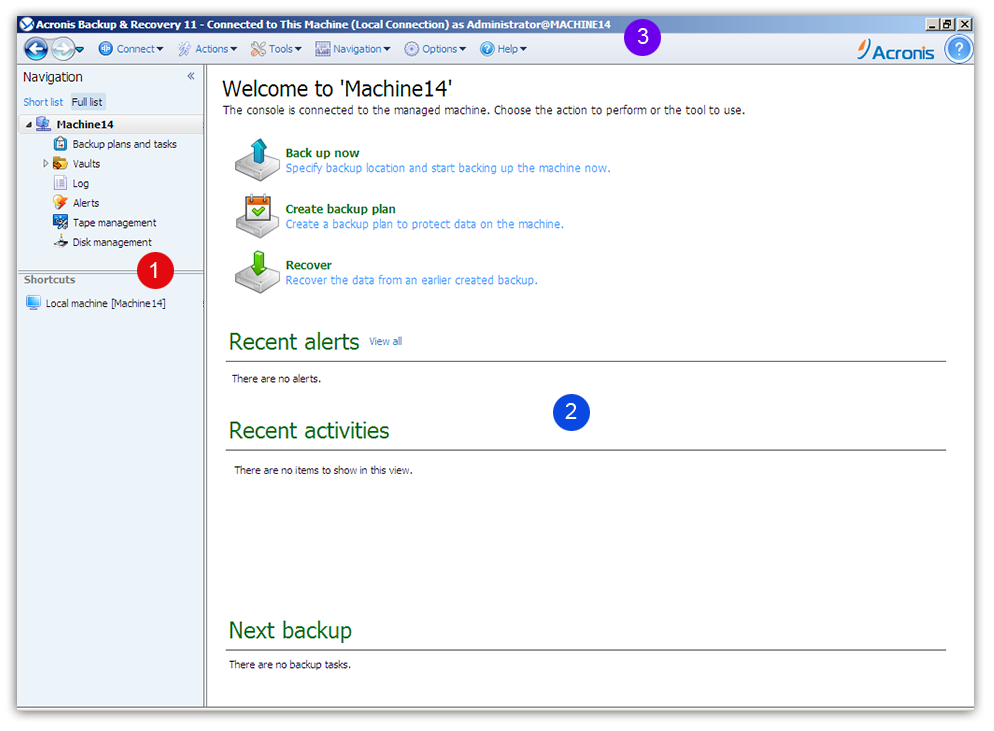Click 'There are no backup tasks.' text
The height and width of the screenshot is (731, 994).
(290, 664)
